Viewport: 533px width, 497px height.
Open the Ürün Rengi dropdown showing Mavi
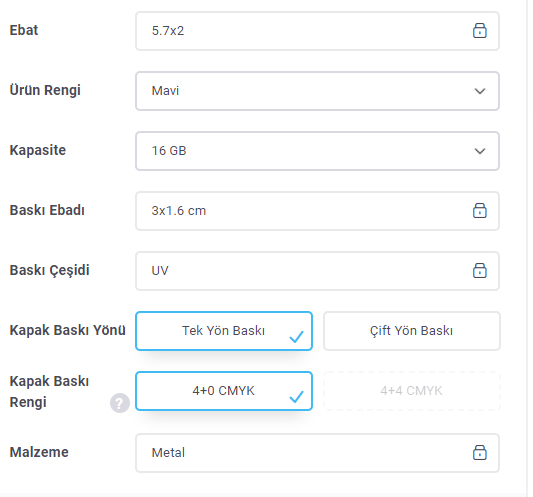coord(317,91)
